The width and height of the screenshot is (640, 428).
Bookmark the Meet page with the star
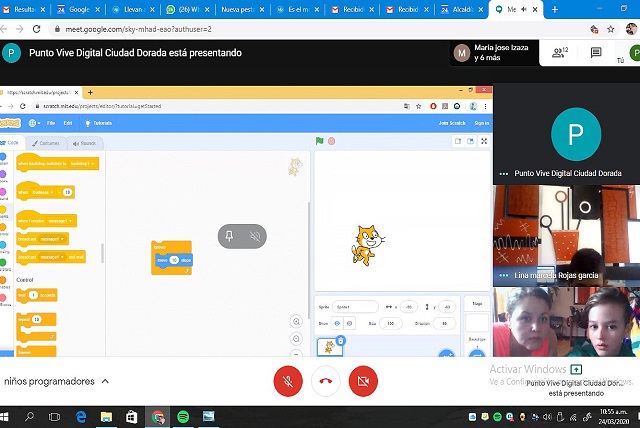pyautogui.click(x=611, y=29)
